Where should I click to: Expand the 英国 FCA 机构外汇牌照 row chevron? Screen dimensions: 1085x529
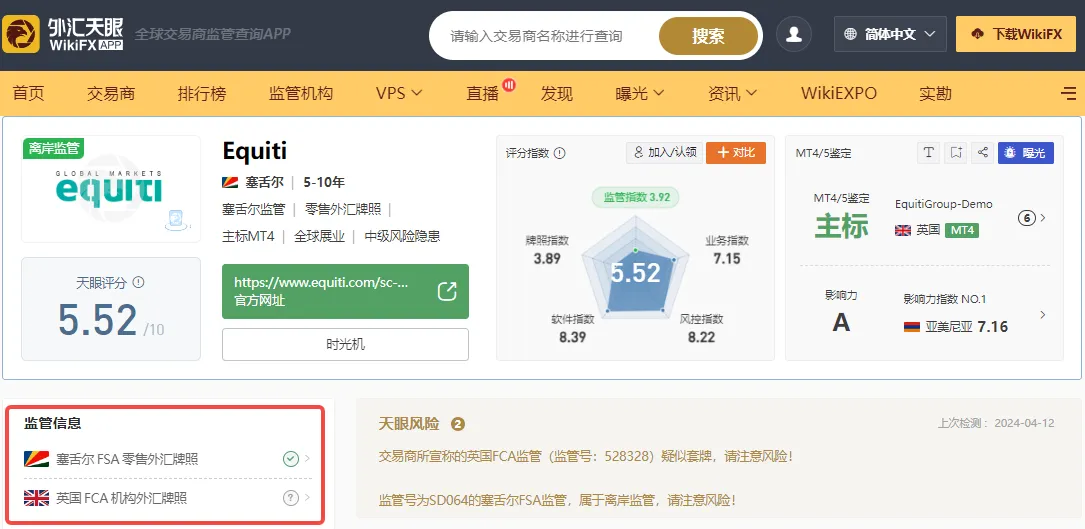click(307, 497)
